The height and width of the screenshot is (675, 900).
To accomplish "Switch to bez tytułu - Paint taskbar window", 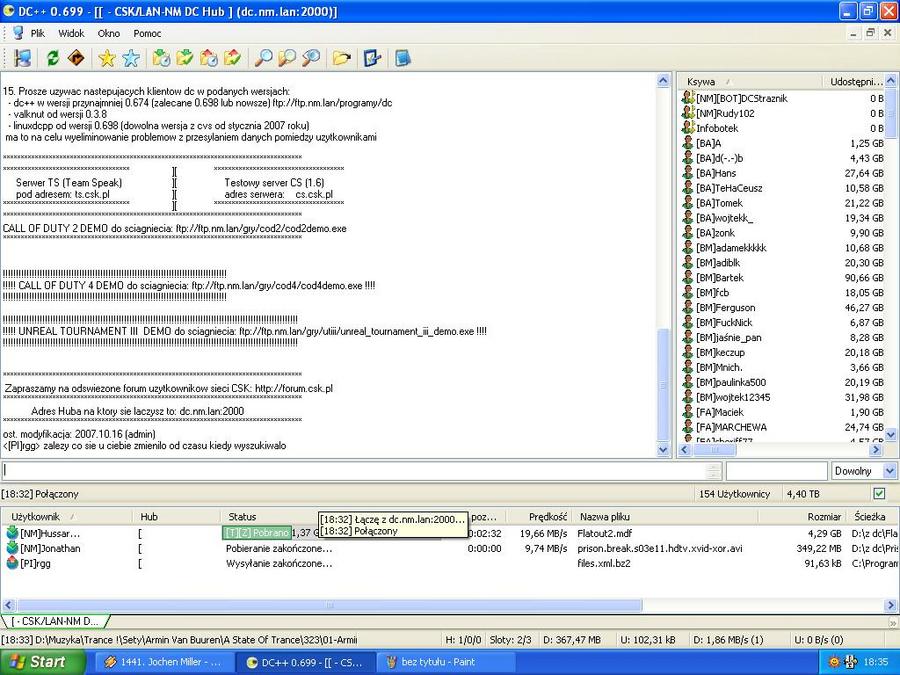I will (x=447, y=662).
